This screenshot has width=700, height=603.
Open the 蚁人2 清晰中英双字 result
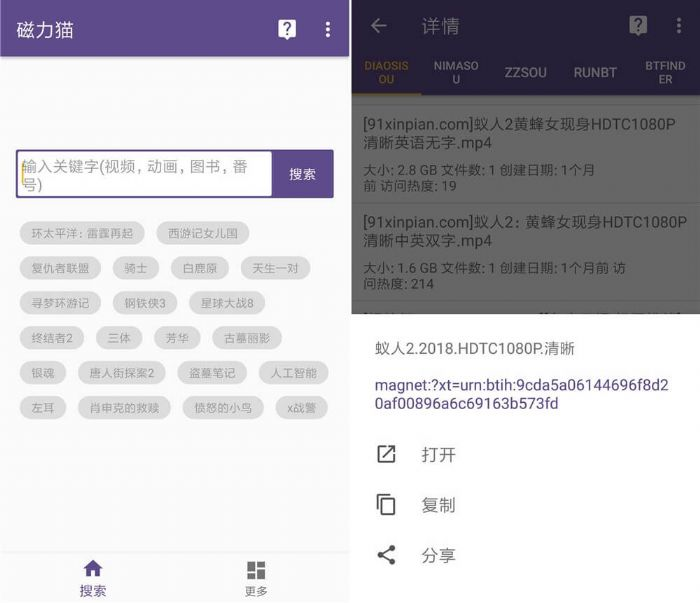pyautogui.click(x=525, y=231)
